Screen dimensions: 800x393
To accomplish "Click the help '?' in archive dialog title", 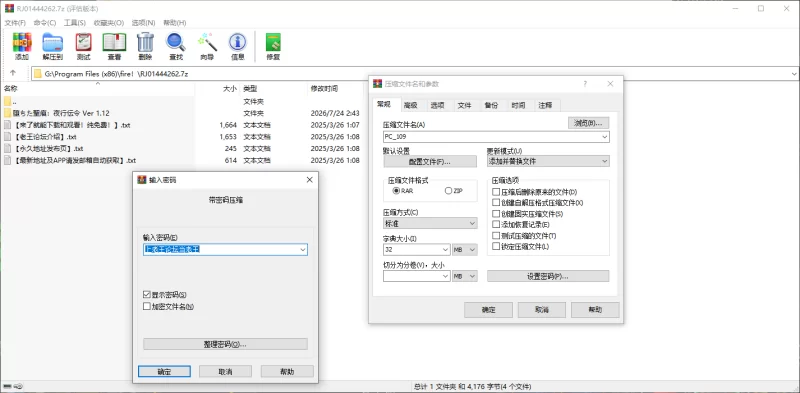I will 585,84.
